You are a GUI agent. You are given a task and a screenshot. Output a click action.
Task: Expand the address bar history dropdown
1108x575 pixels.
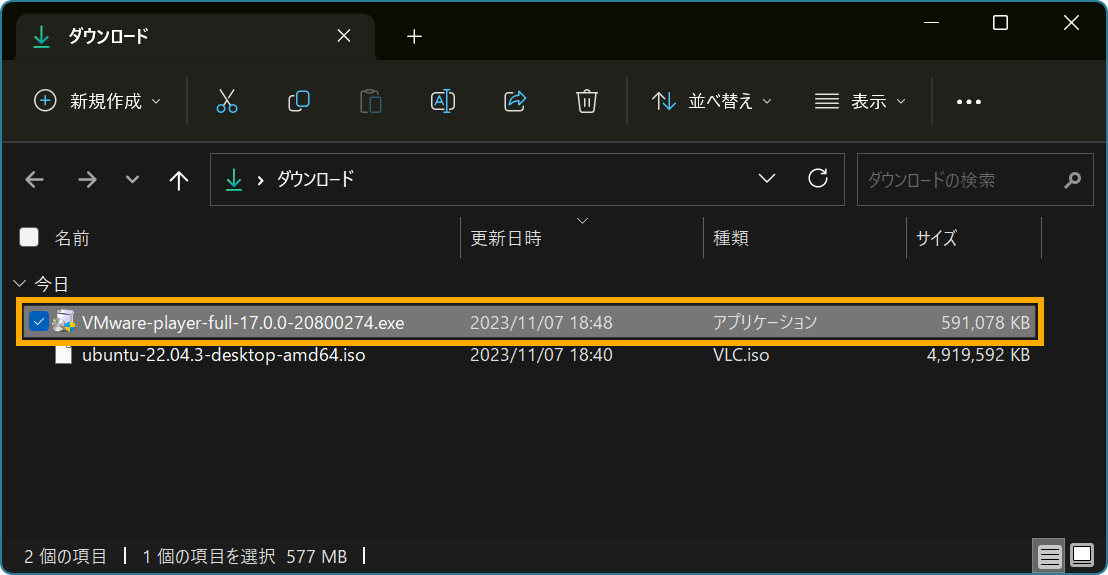pyautogui.click(x=767, y=179)
